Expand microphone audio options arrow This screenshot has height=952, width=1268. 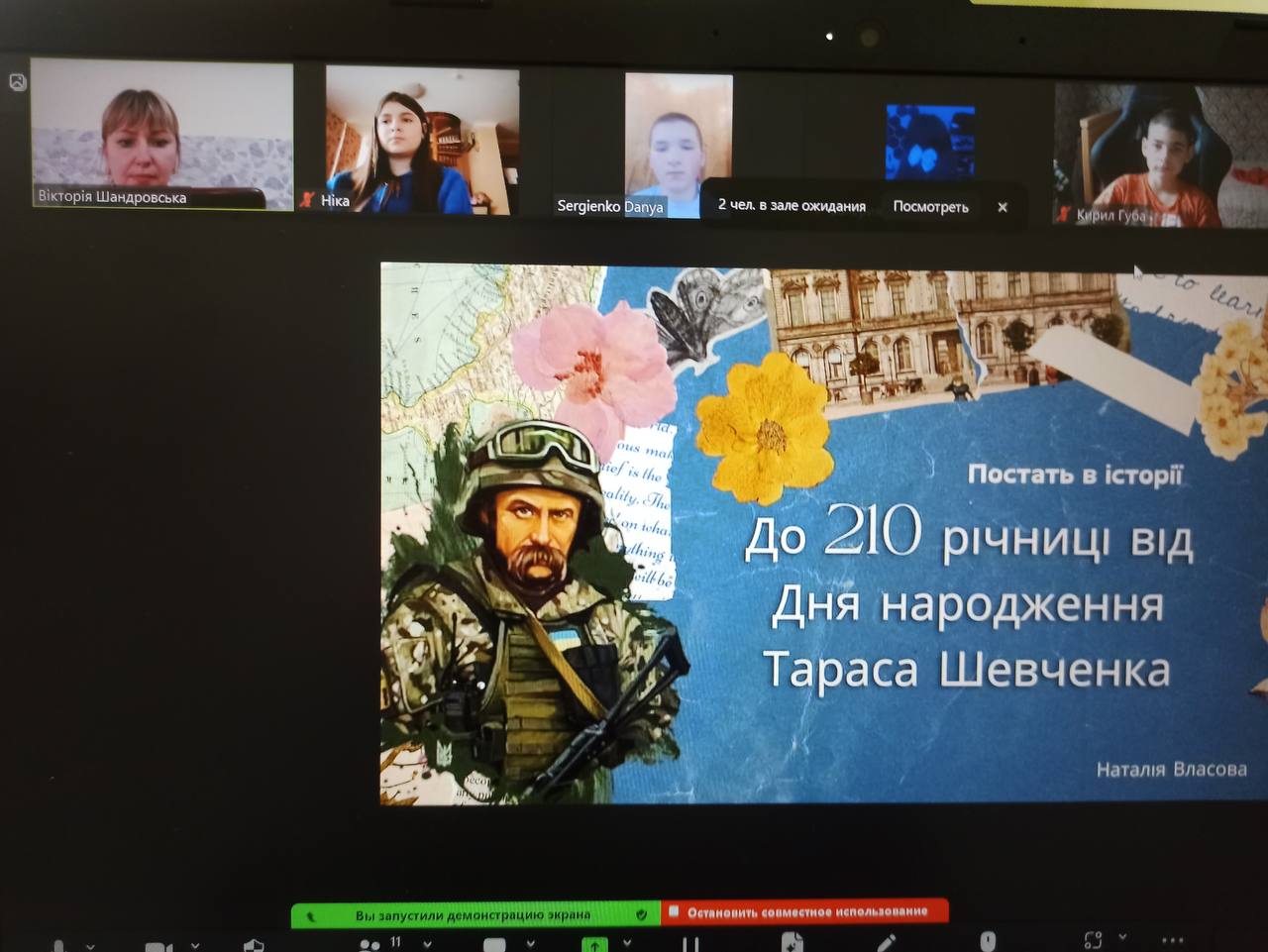click(91, 945)
